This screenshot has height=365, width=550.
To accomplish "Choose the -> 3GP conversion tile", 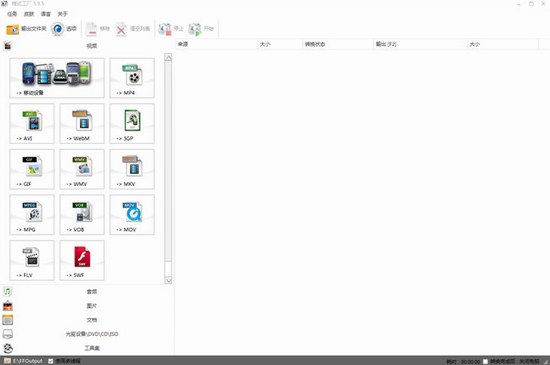I will [x=132, y=123].
